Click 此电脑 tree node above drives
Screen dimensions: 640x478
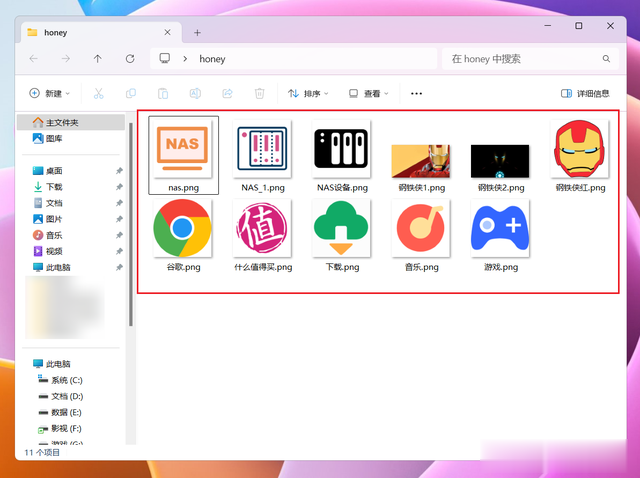coord(71,364)
